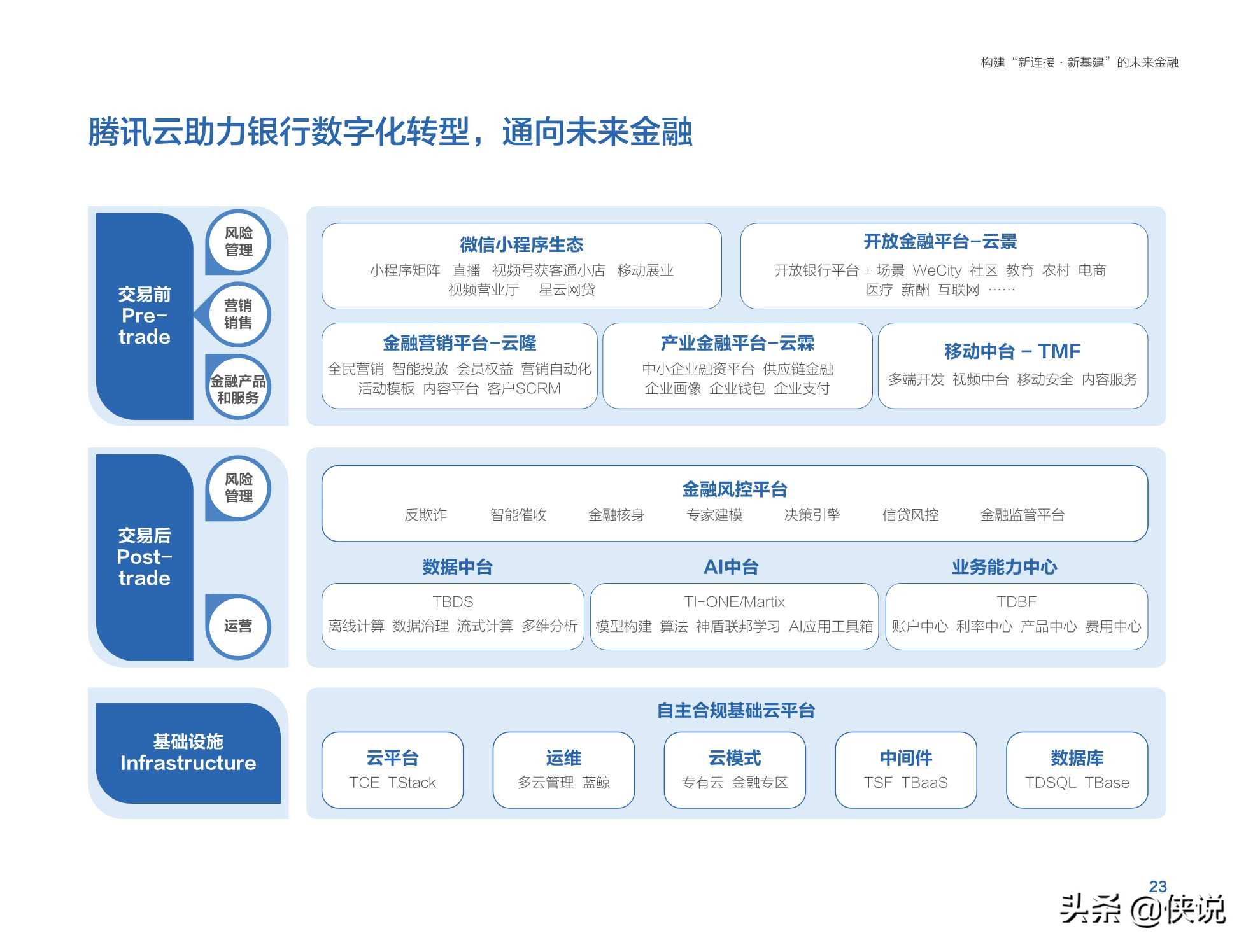Click the 营销销售 circle

[x=239, y=314]
